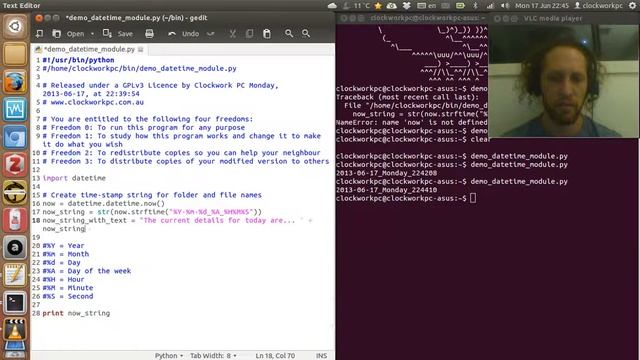The width and height of the screenshot is (640, 360).
Task: Open the Python language selector in status bar
Action: [169, 356]
